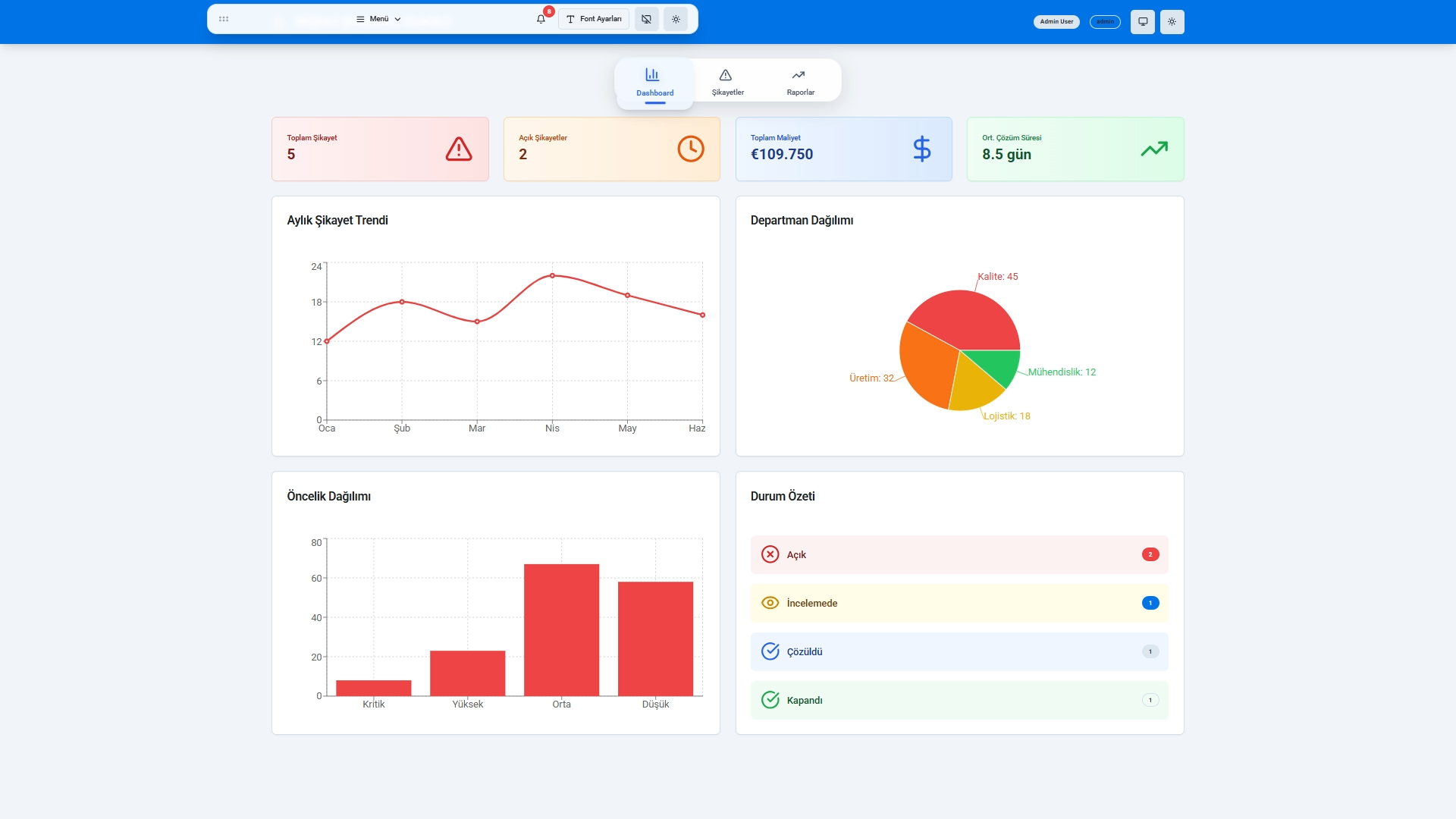Expand the hamburger menu icon
Screen dimensions: 1456x819
click(359, 19)
